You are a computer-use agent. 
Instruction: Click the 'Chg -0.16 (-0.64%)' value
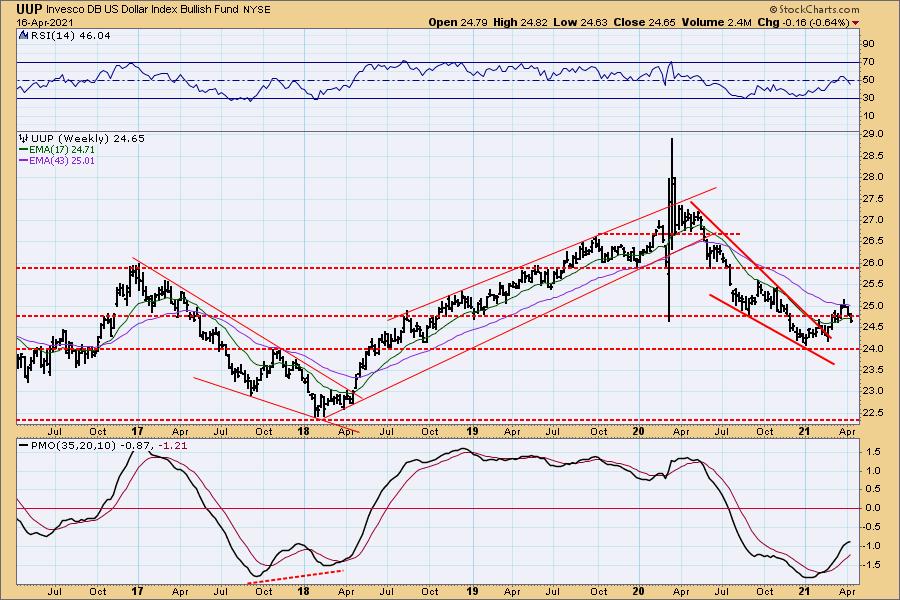[x=803, y=22]
